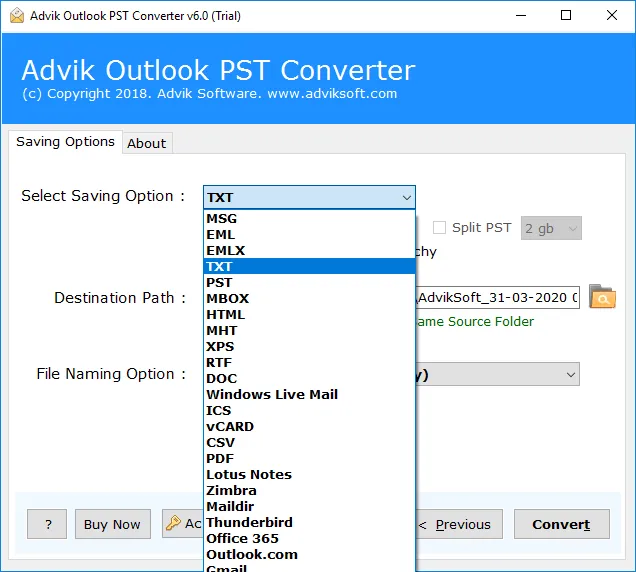Click the key icon on the Activate button

point(173,523)
